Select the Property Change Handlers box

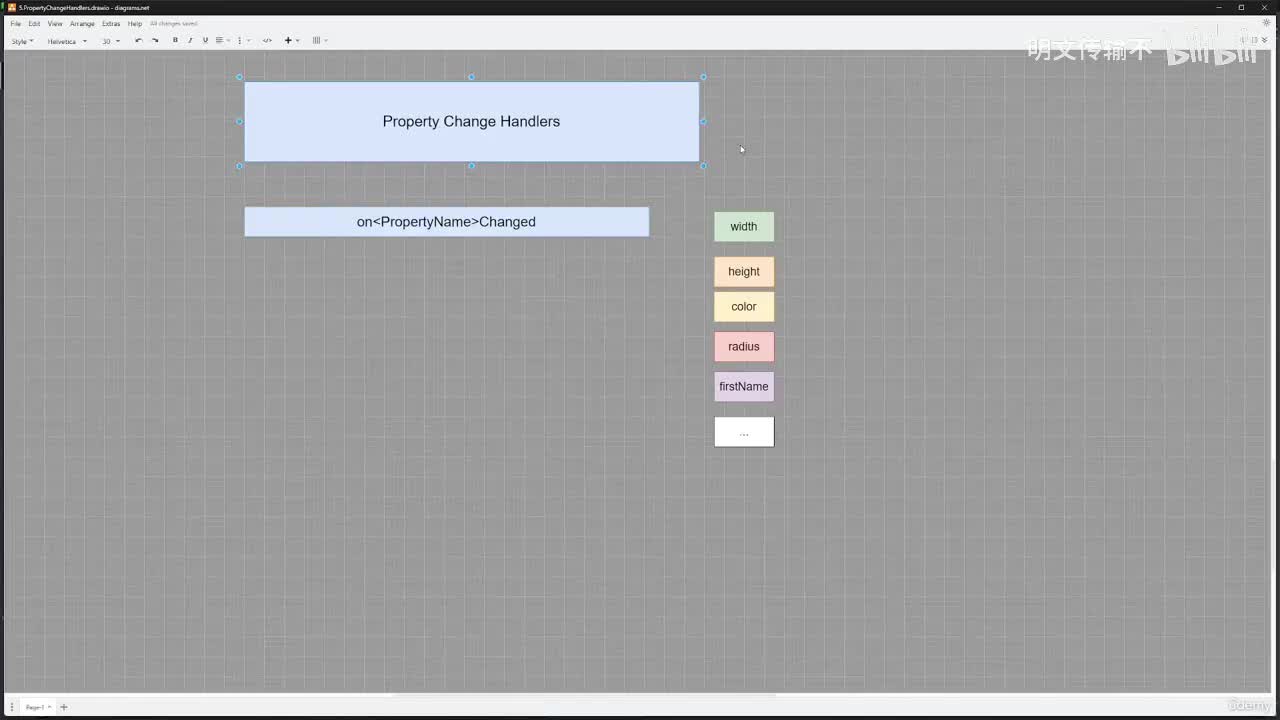471,121
